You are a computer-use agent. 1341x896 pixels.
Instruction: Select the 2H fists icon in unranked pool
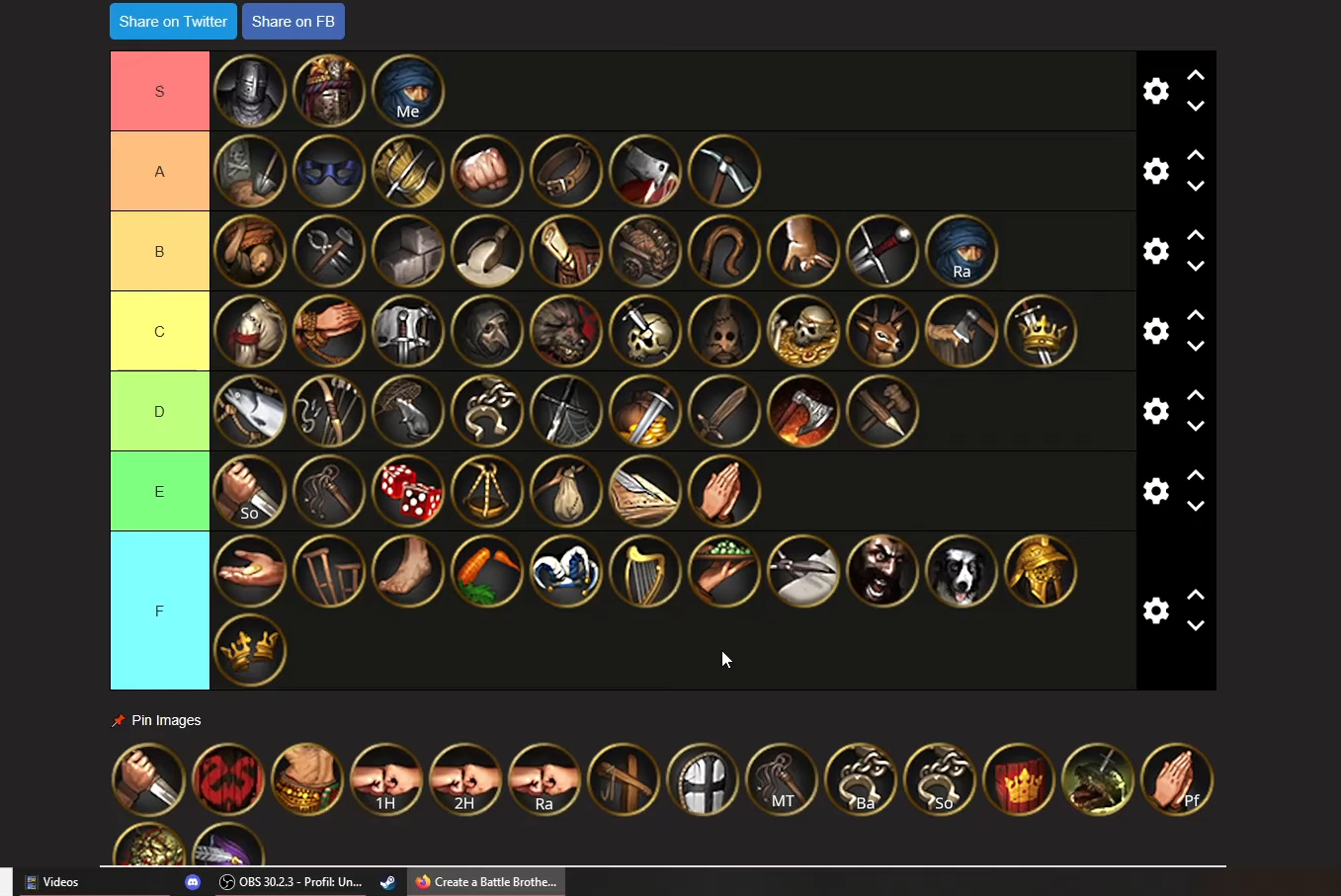[465, 779]
